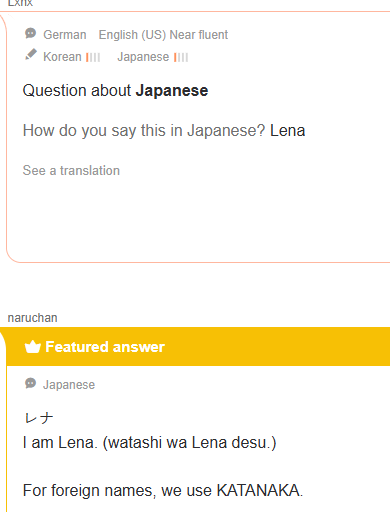This screenshot has height=512, width=390.
Task: Click the KATANAKA explanation line
Action: 163,491
